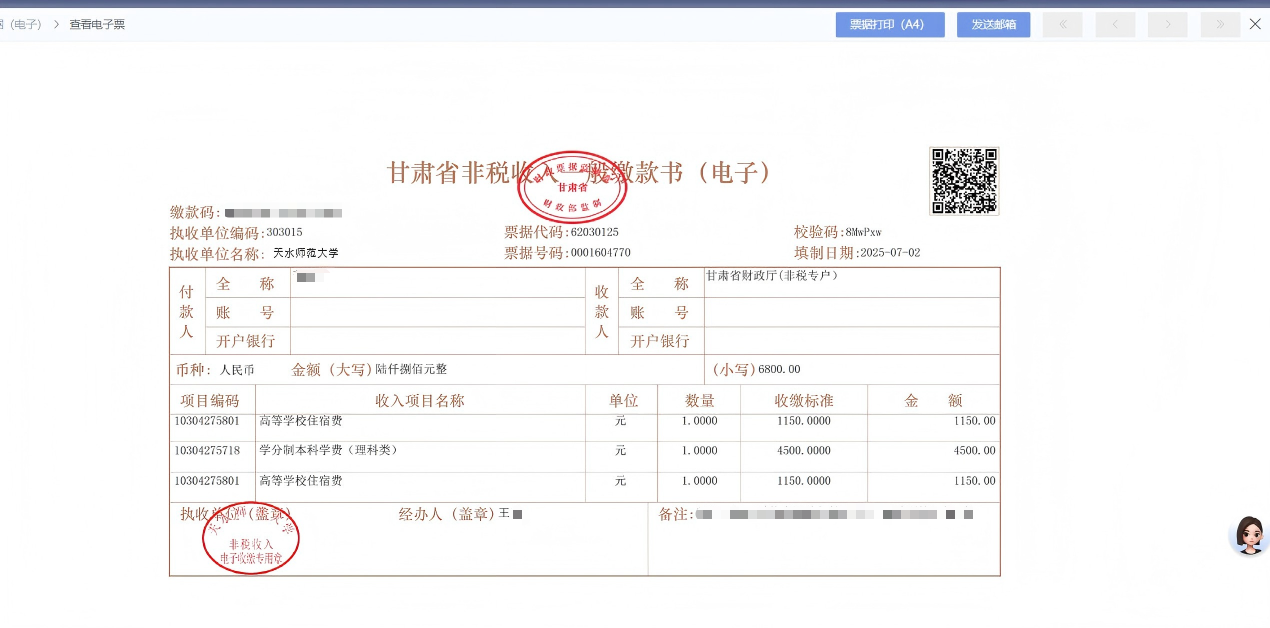Click the red 非税收入电子收缴专用章 stamp
This screenshot has height=628, width=1270.
[x=250, y=540]
